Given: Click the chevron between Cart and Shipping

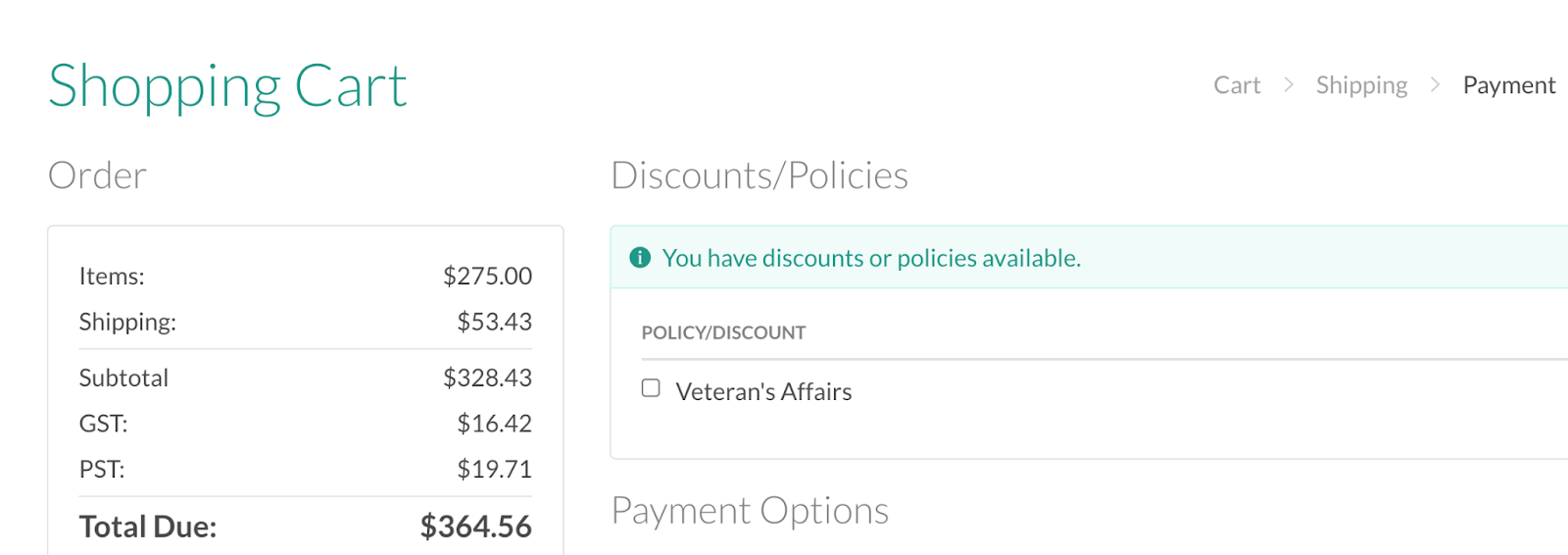Looking at the screenshot, I should coord(1289,85).
